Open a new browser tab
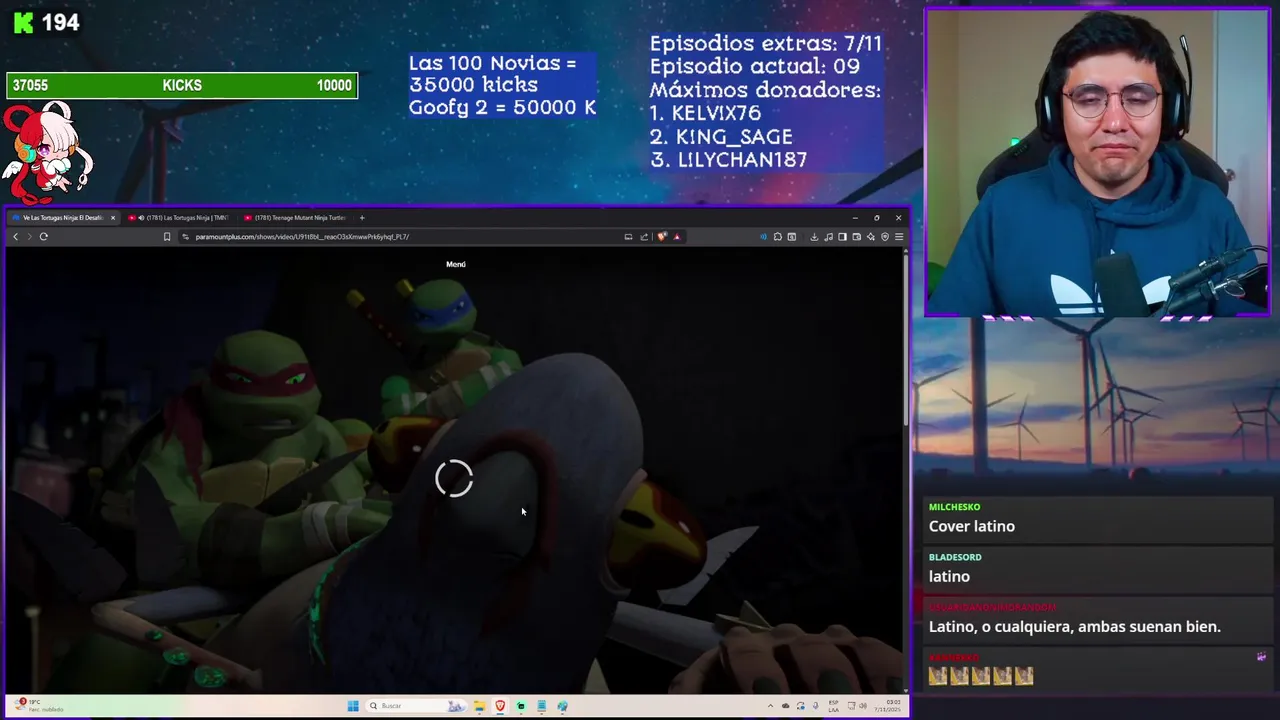Image resolution: width=1280 pixels, height=720 pixels. pos(362,217)
